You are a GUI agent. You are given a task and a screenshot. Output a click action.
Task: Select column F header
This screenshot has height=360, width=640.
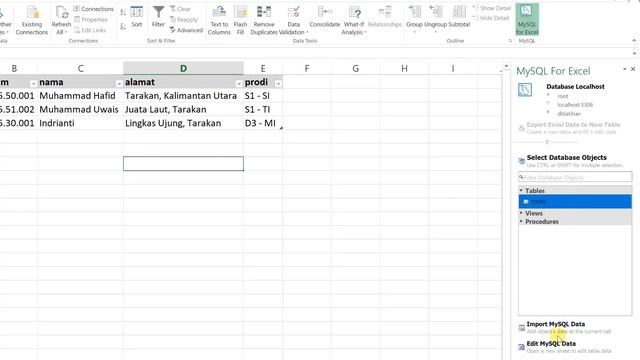[307, 69]
